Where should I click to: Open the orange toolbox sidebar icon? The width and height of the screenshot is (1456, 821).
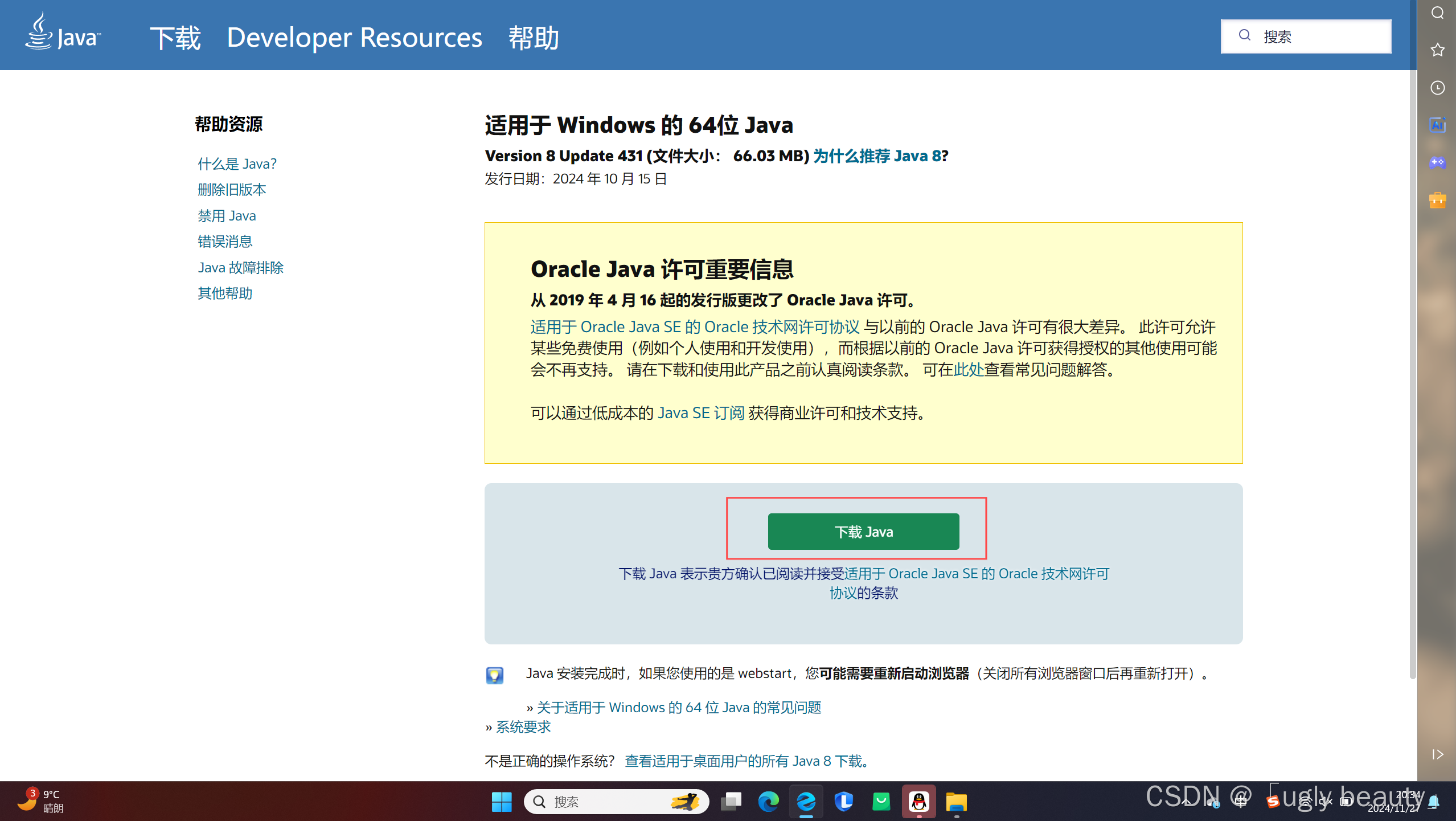coord(1437,200)
